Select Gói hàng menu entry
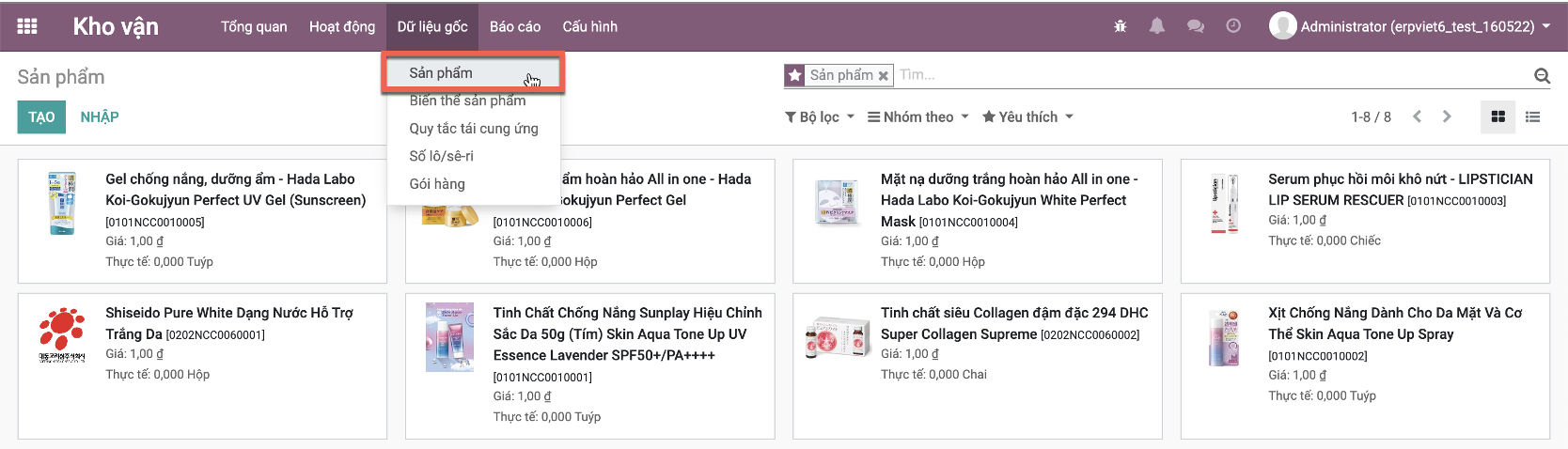The width and height of the screenshot is (1568, 449). pyautogui.click(x=437, y=184)
